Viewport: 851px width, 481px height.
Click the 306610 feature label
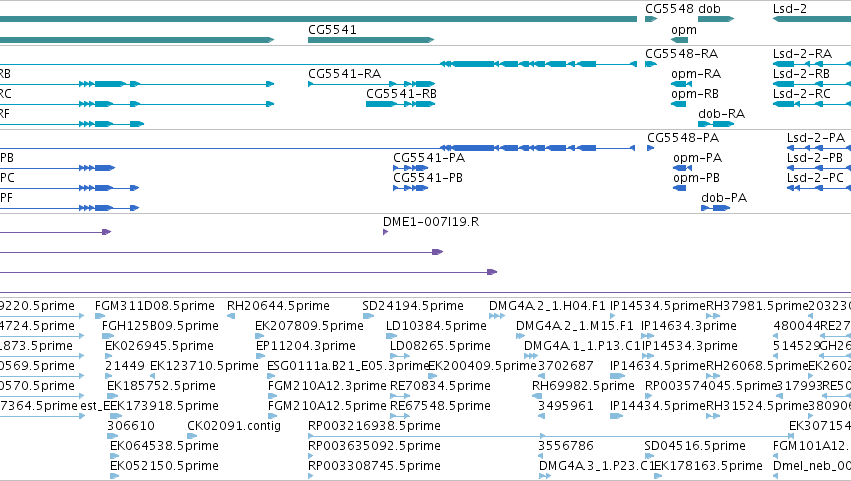click(x=131, y=427)
